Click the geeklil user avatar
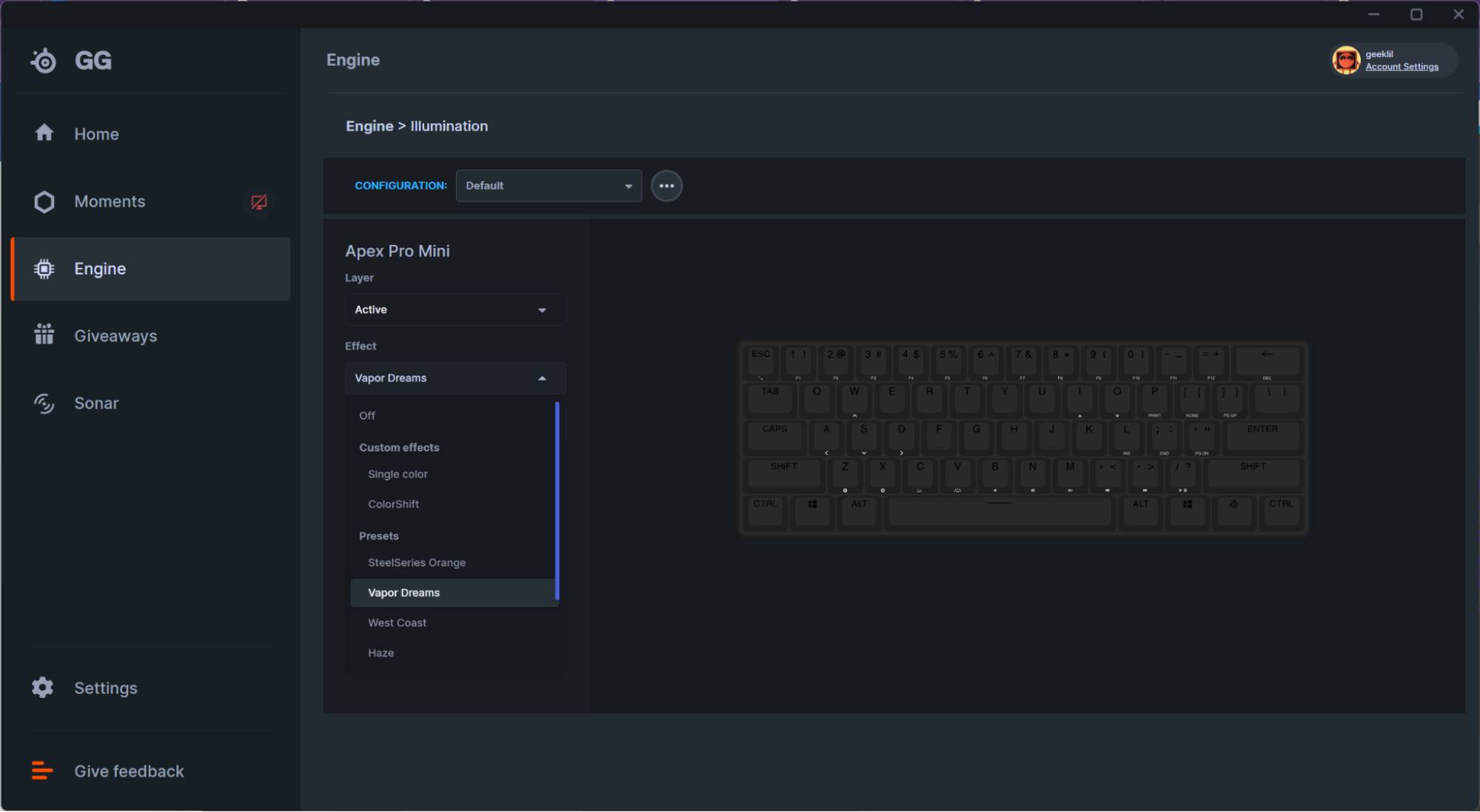This screenshot has width=1480, height=812. point(1346,60)
